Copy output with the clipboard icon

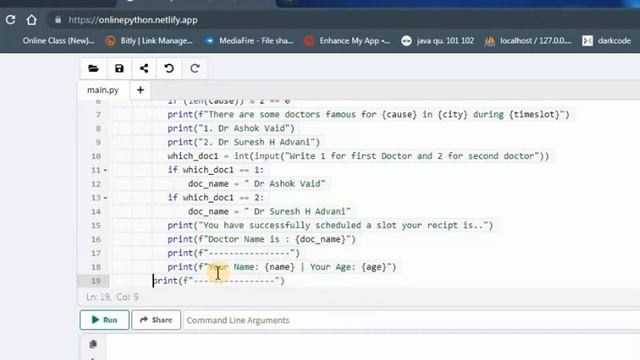point(93,344)
